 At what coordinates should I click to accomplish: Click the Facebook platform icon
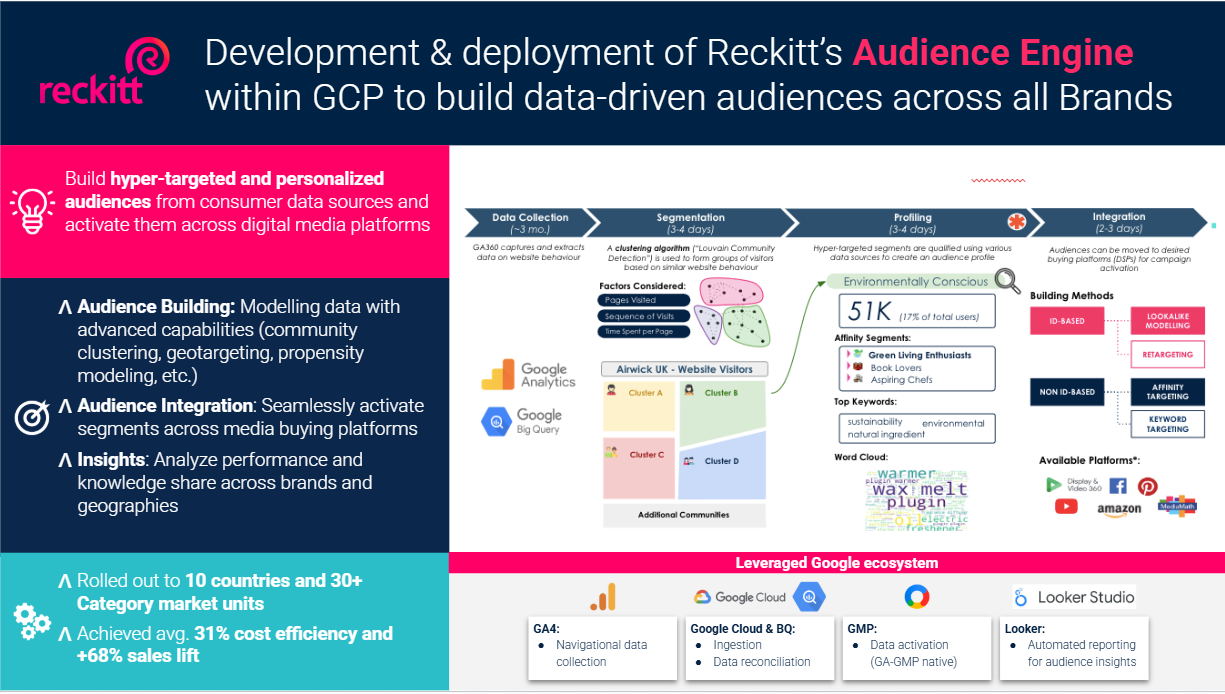(x=1118, y=486)
